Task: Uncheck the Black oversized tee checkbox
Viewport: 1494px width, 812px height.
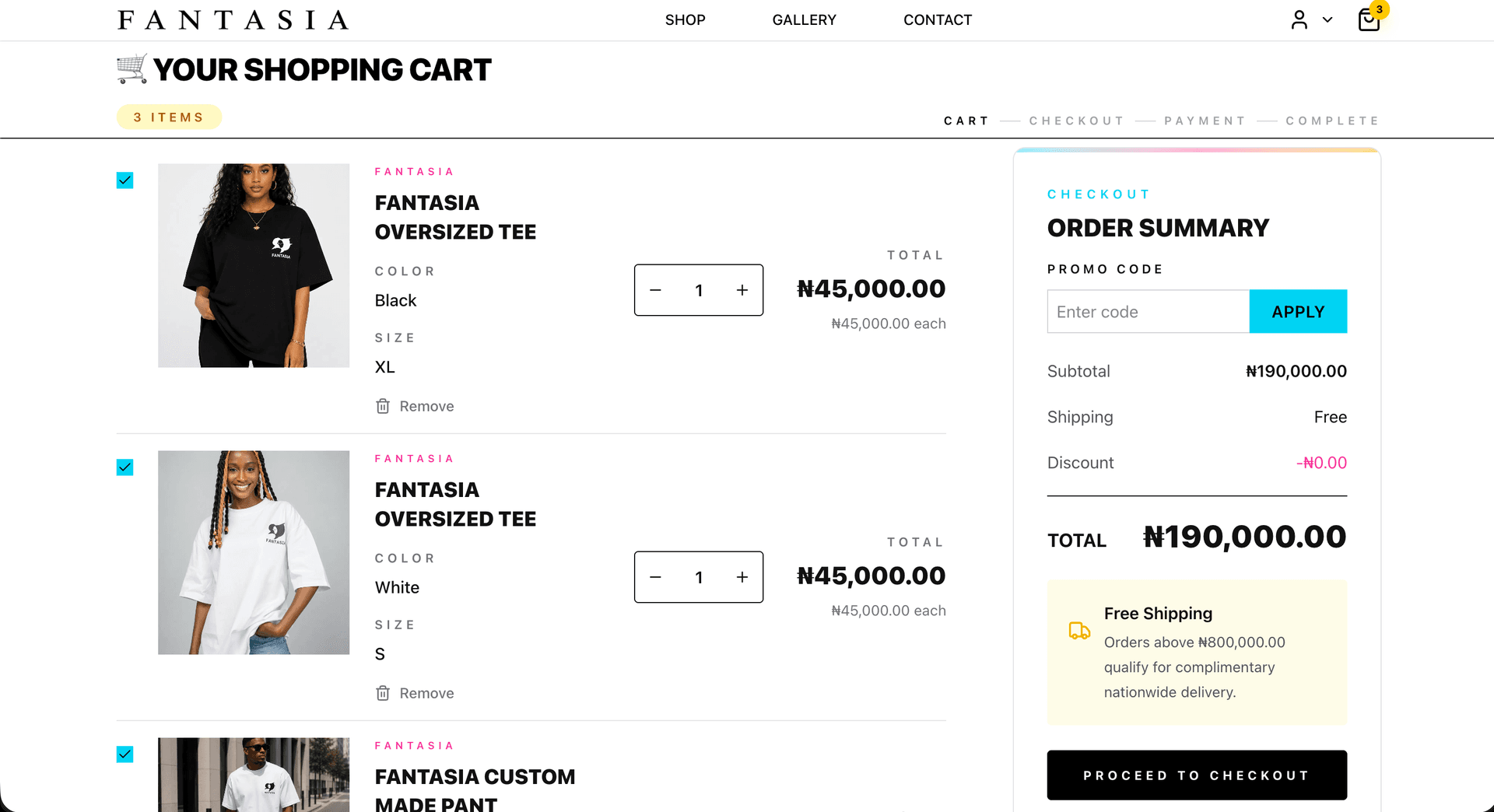Action: point(124,180)
